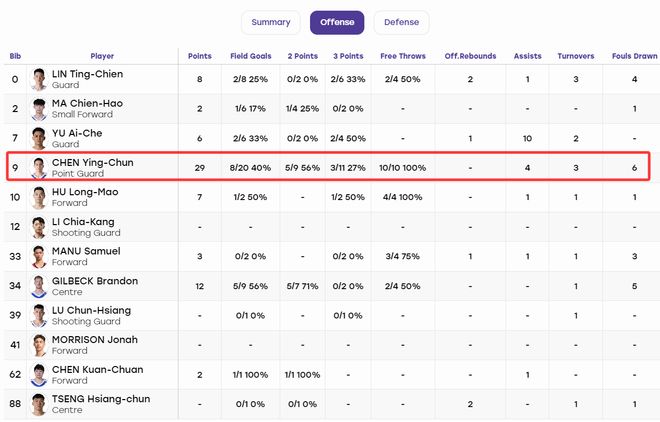
Task: Open CHEN Kuan-Chuan player name link
Action: click(98, 369)
